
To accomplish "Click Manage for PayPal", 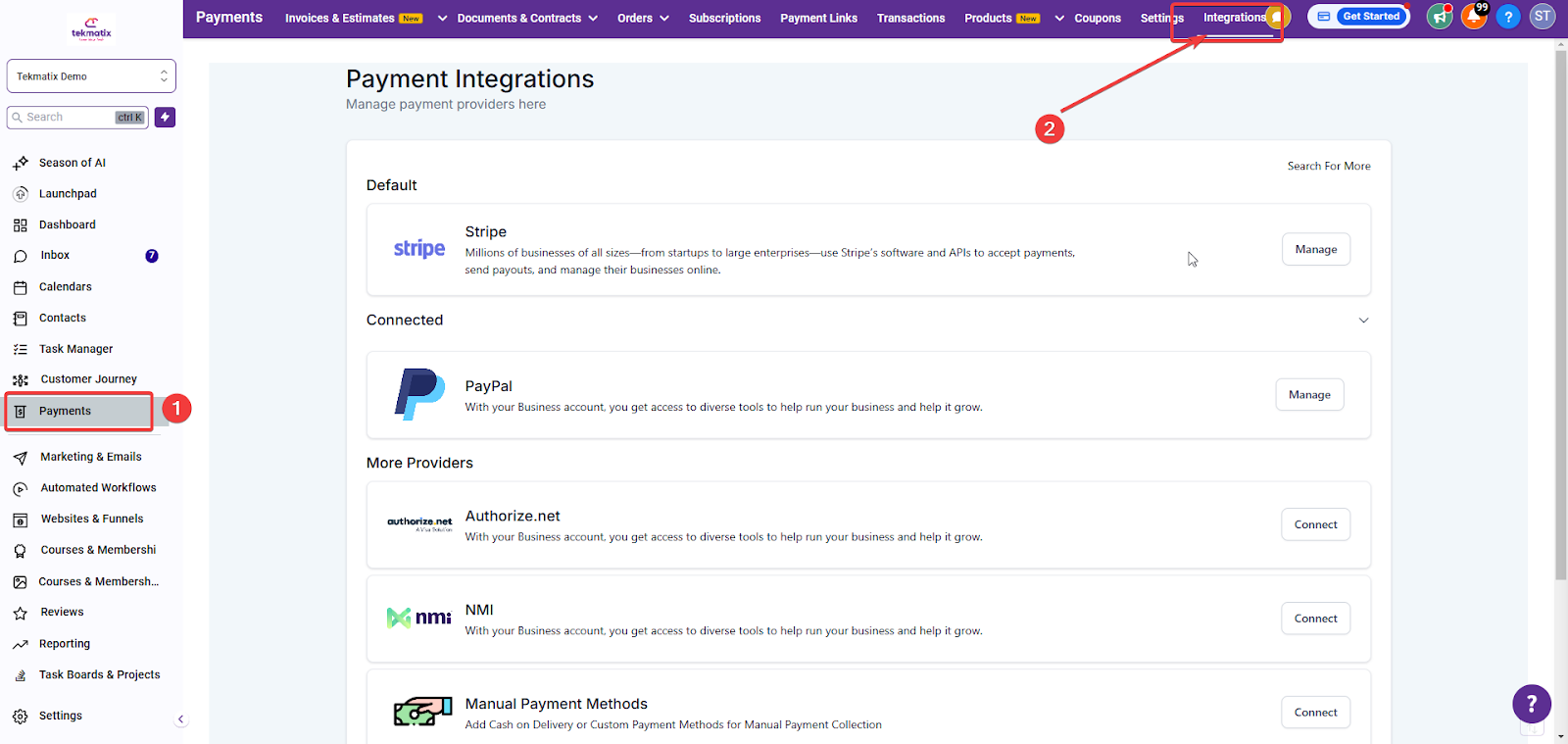I will pos(1309,394).
